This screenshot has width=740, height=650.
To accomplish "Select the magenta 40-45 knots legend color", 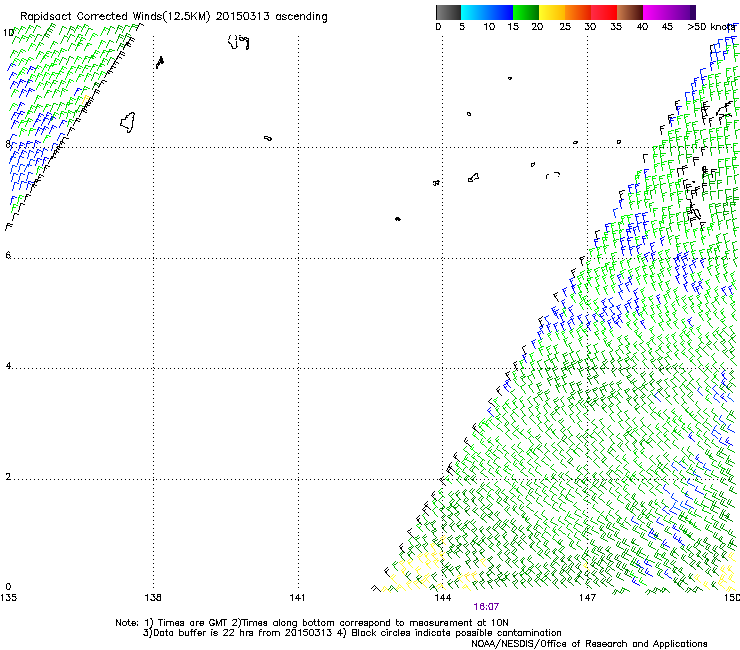I will (x=656, y=12).
